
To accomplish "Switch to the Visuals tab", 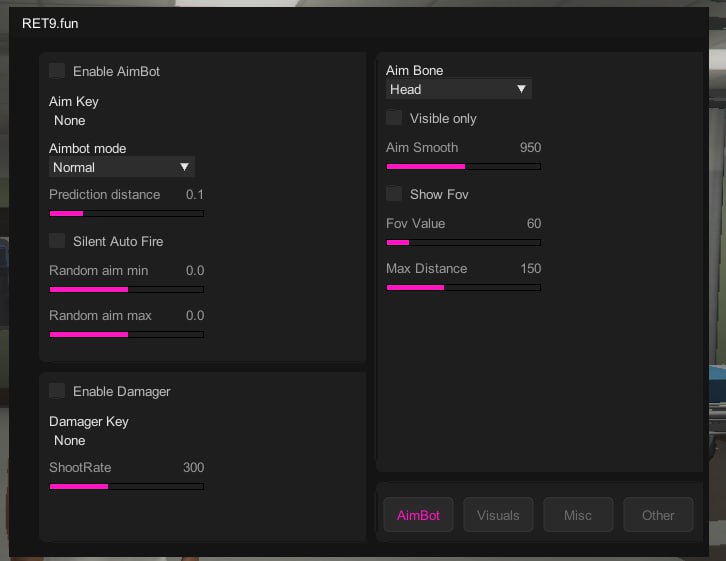I will click(498, 515).
